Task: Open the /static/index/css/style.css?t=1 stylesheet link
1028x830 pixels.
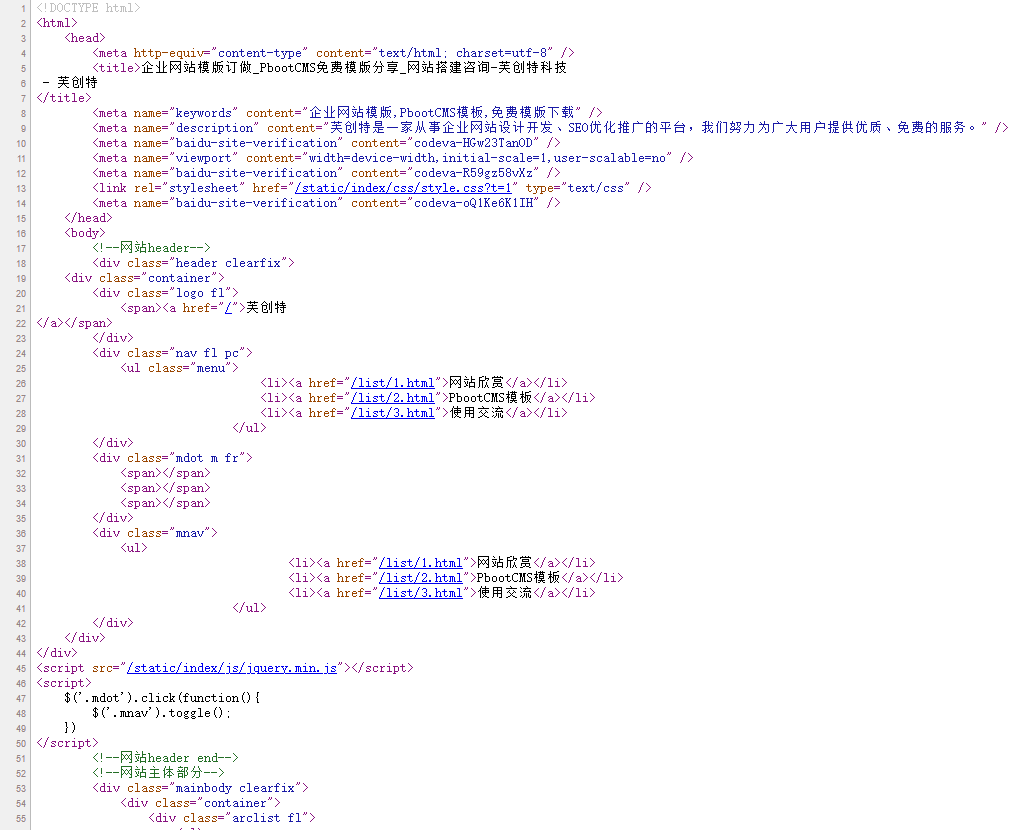Action: (x=403, y=188)
